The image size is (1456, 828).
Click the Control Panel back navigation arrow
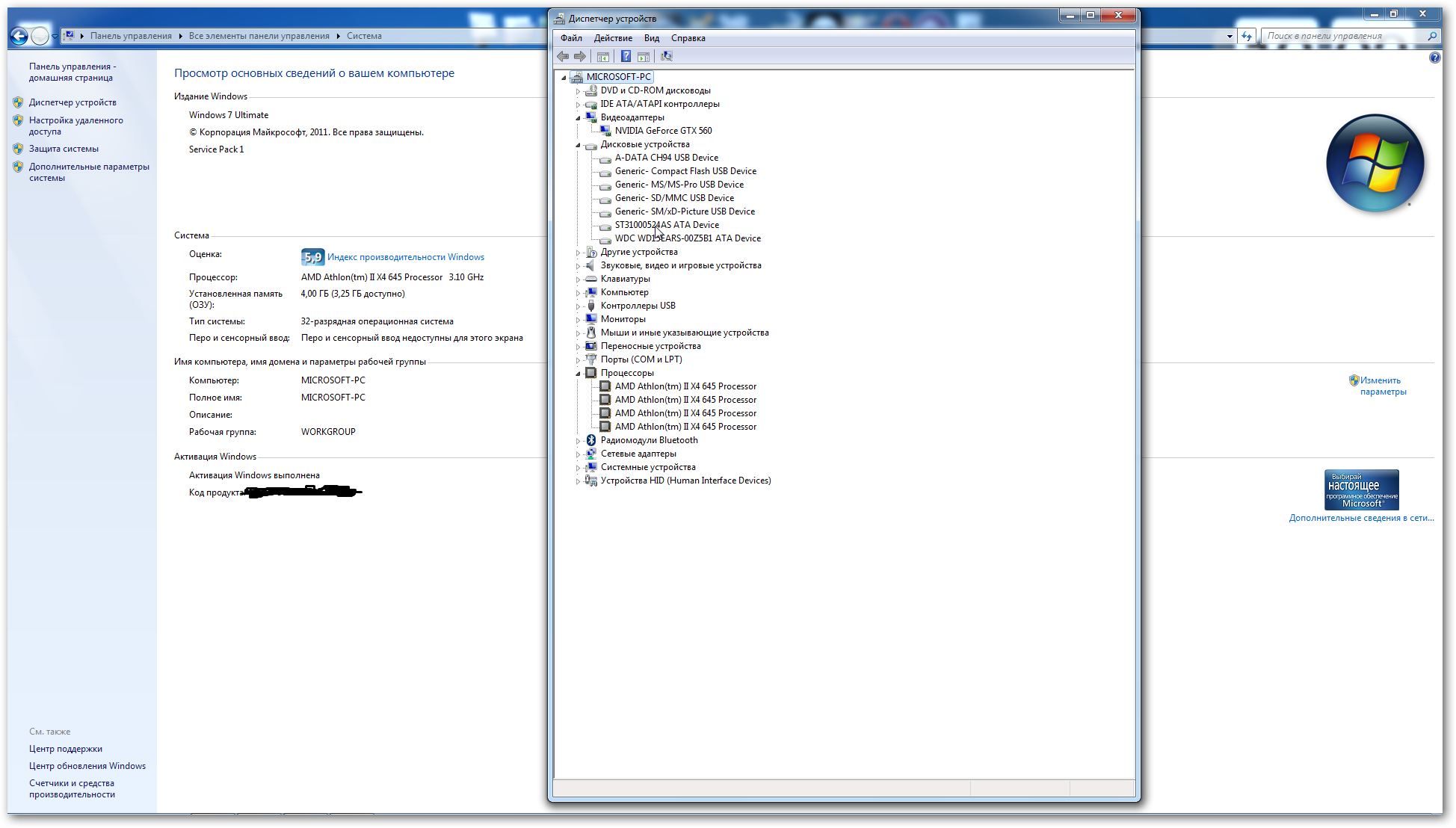click(x=19, y=36)
